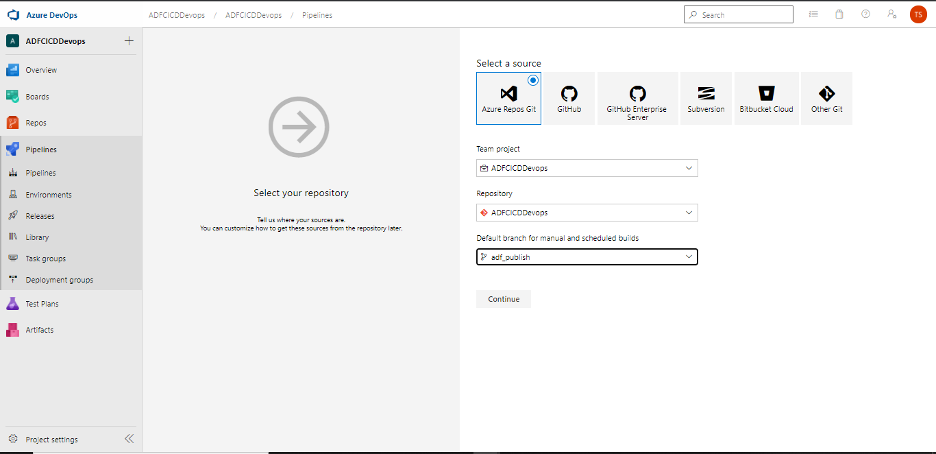
Task: Click the second ADFCICDDevops breadcrumb link
Action: tap(253, 16)
